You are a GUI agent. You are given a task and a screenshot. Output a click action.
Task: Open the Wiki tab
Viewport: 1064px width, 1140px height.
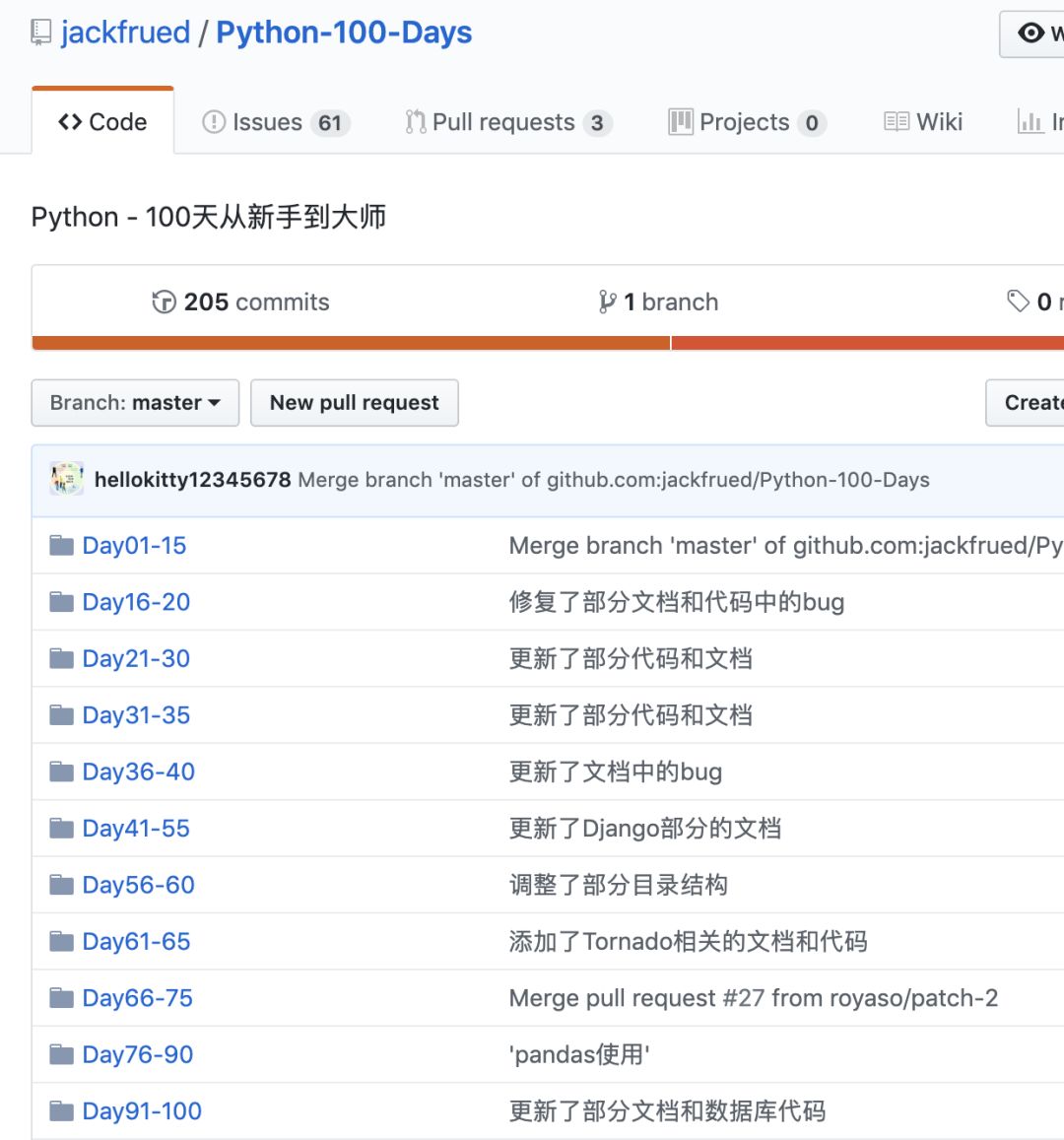pos(924,122)
